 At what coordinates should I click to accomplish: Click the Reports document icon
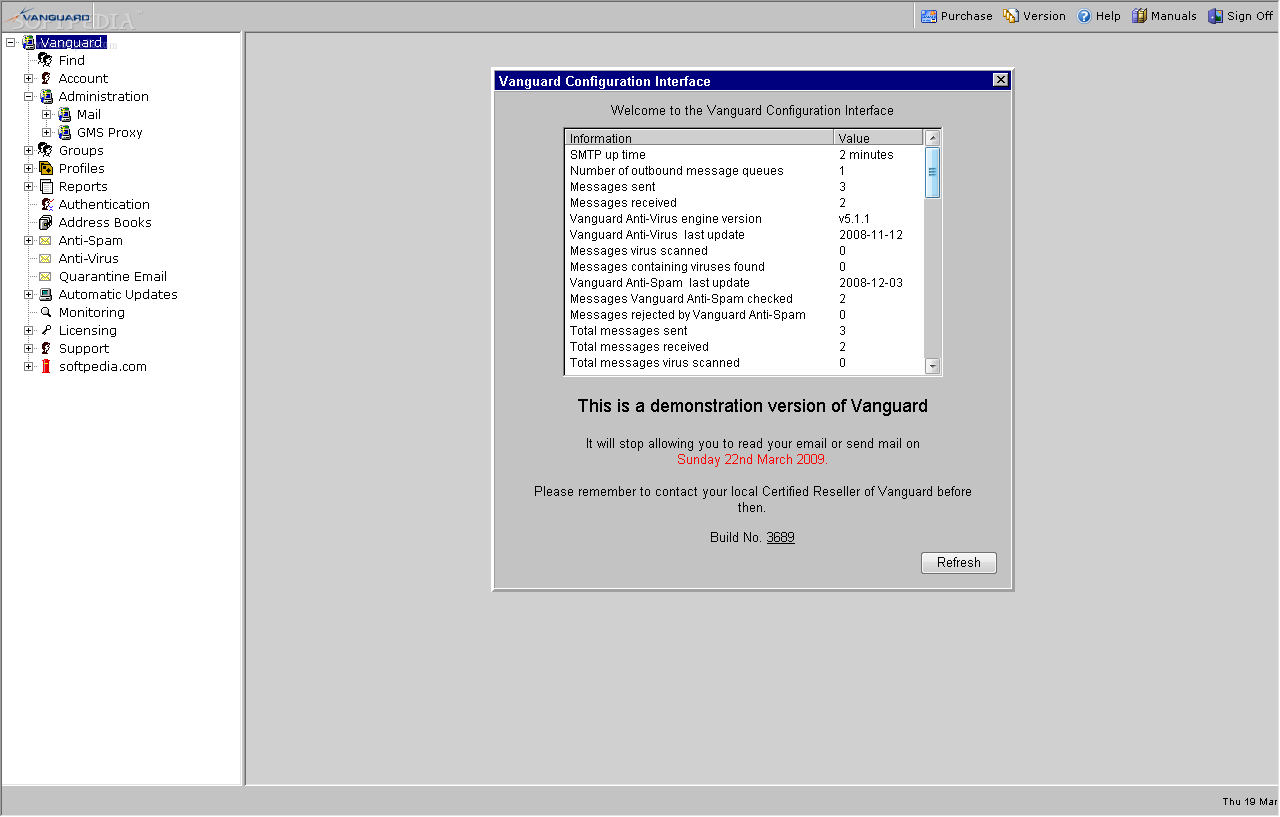point(45,186)
